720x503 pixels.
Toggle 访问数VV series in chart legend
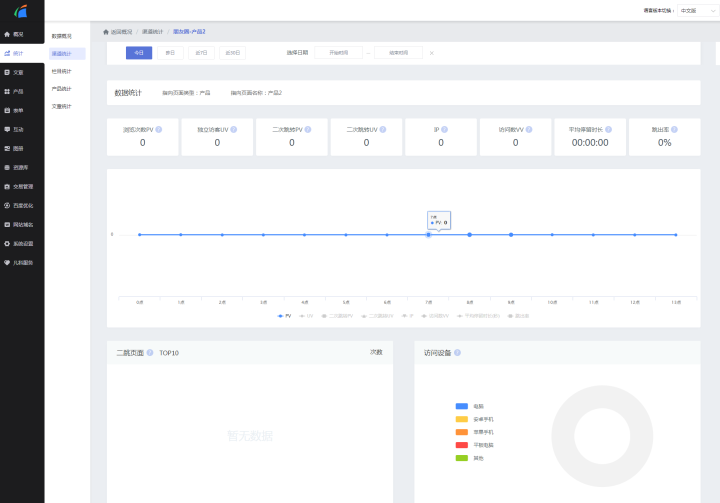click(x=435, y=316)
